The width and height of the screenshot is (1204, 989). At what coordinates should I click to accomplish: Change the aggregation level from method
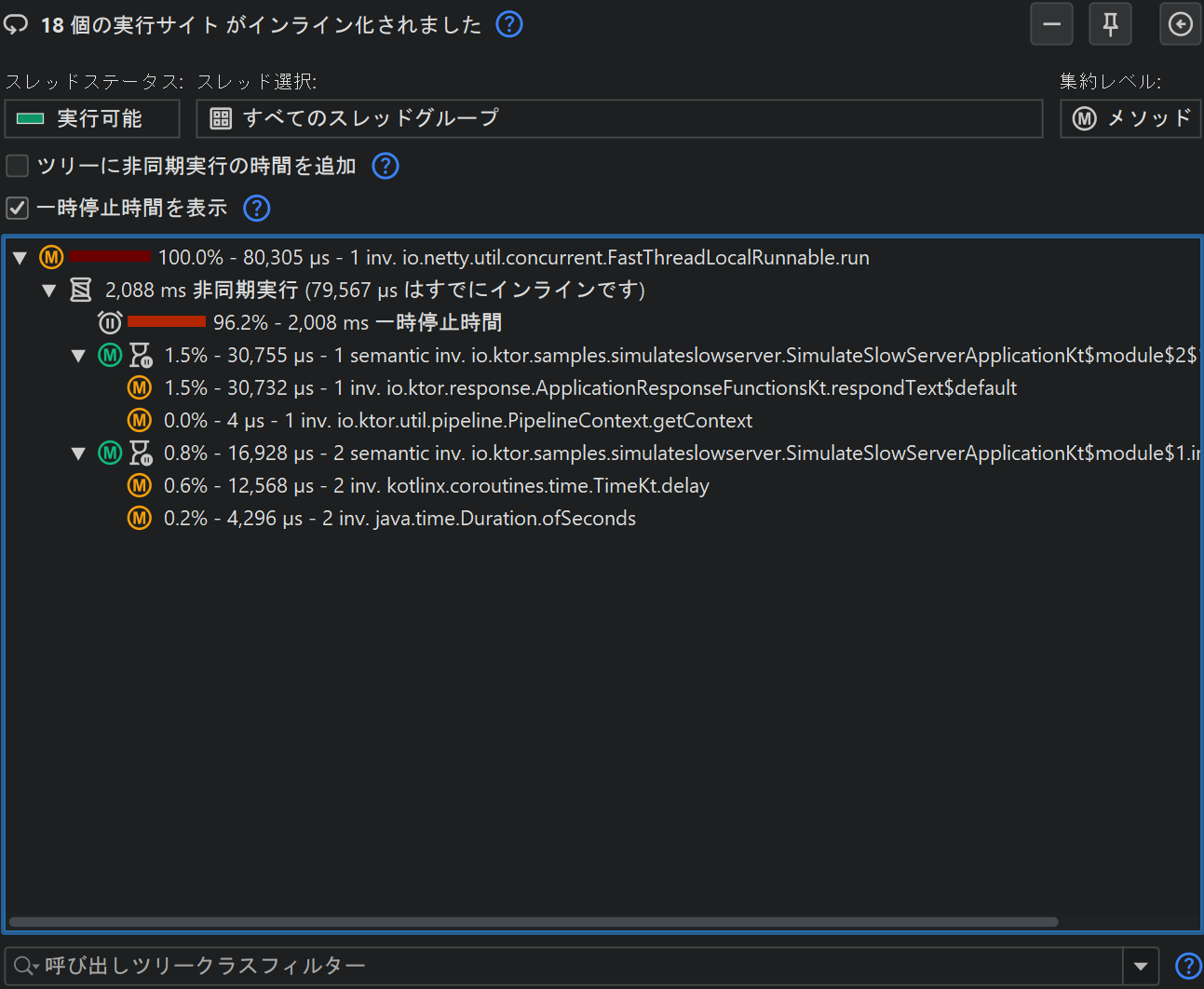pyautogui.click(x=1130, y=119)
